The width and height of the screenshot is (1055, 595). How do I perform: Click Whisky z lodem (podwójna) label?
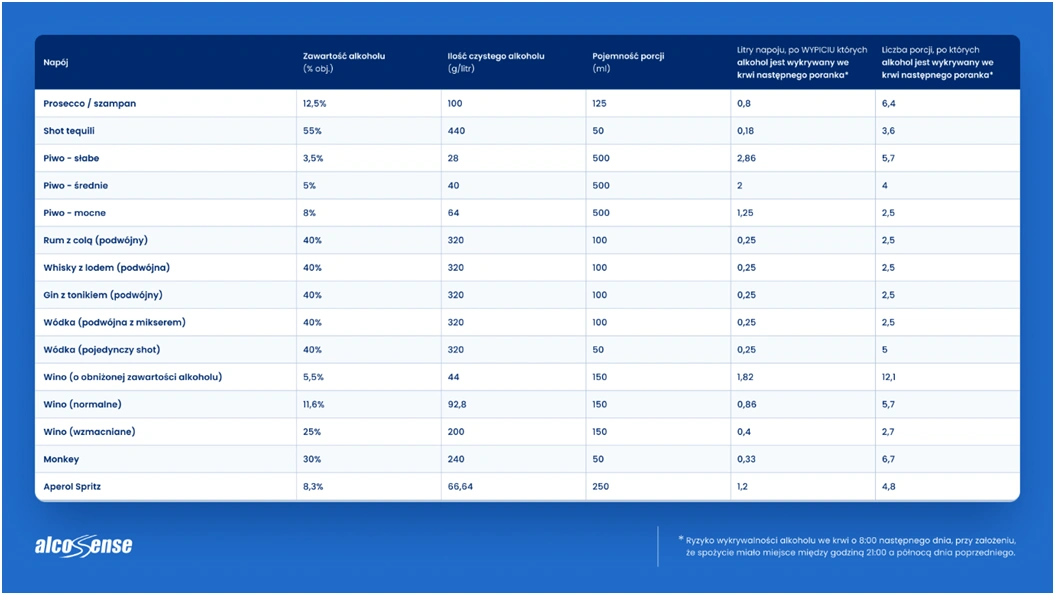tap(106, 268)
